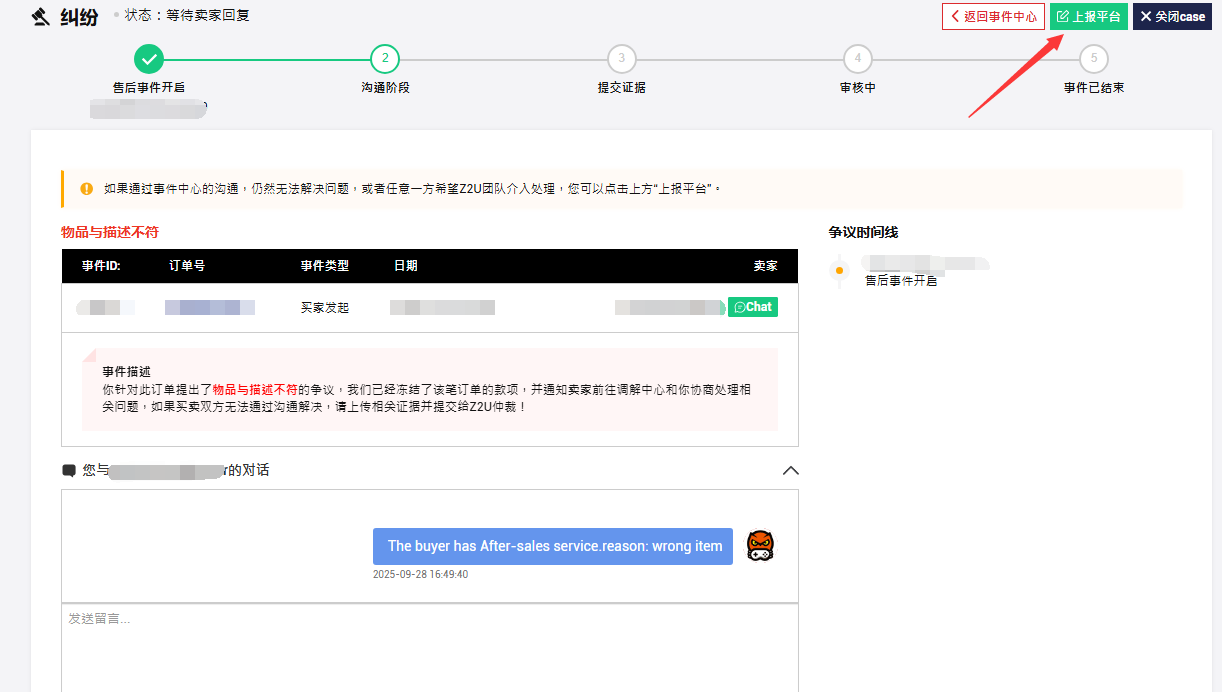Select step 2 沟通阶段 circle
The image size is (1222, 692).
(385, 59)
